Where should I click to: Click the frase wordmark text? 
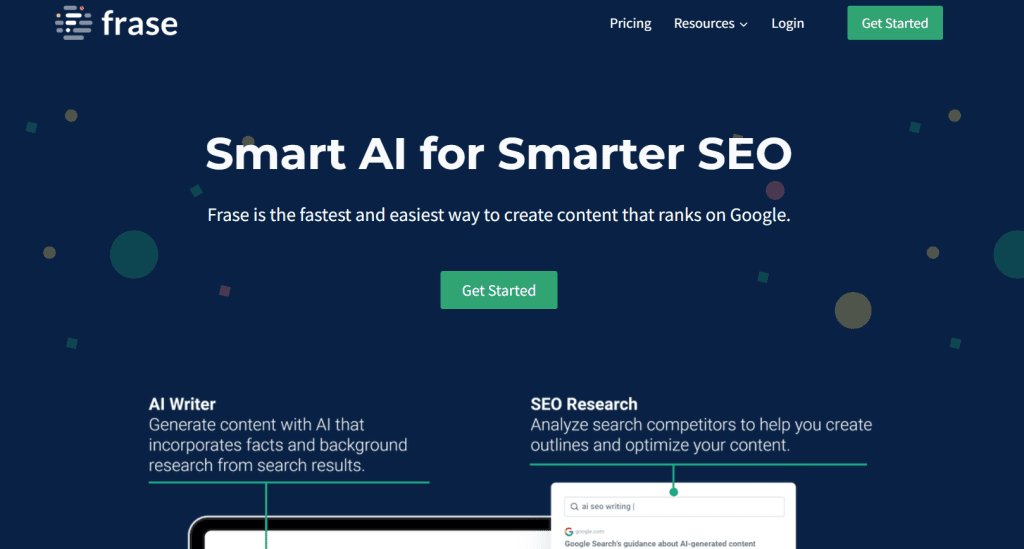click(140, 24)
